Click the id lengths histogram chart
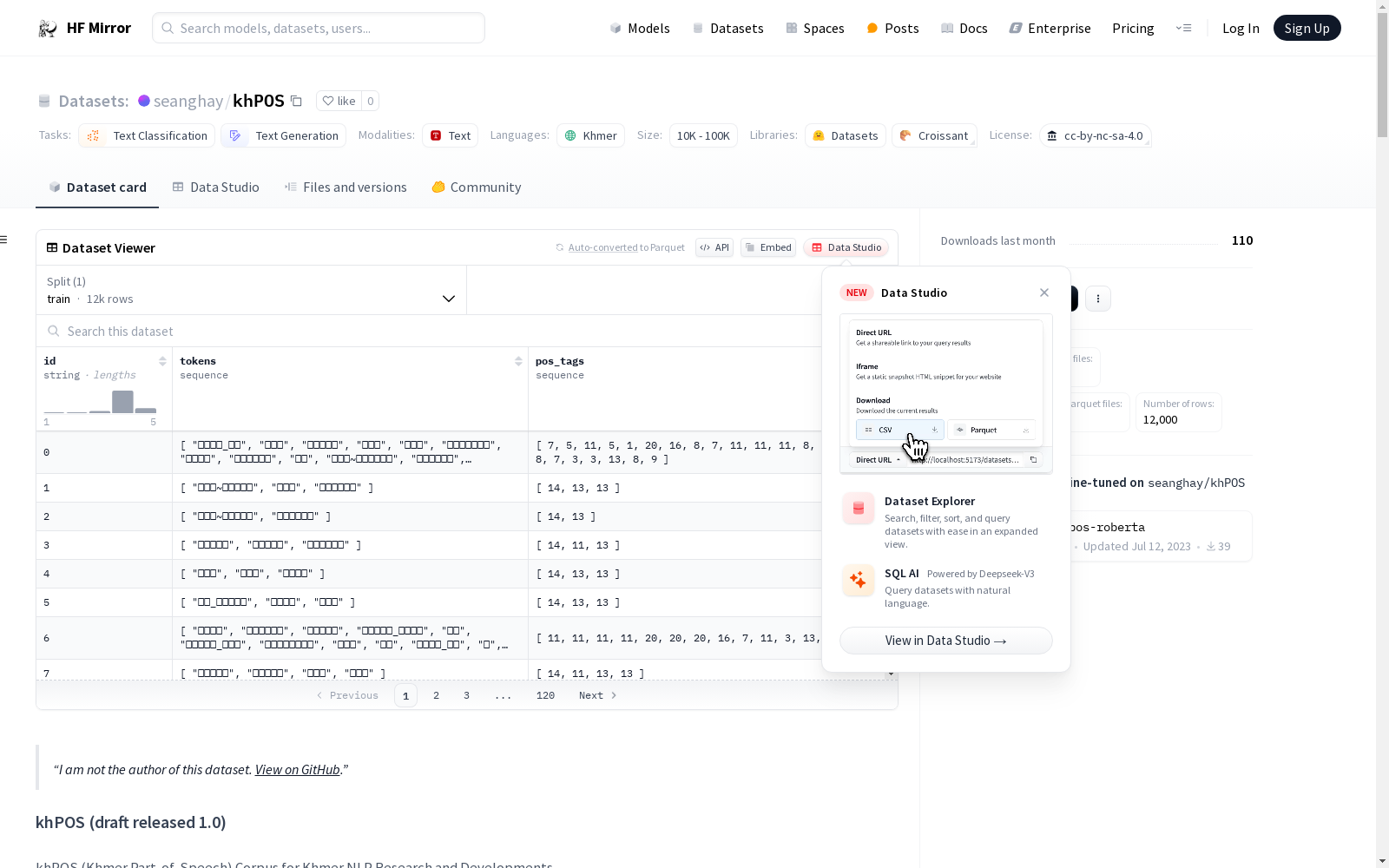The height and width of the screenshot is (868, 1389). [100, 402]
